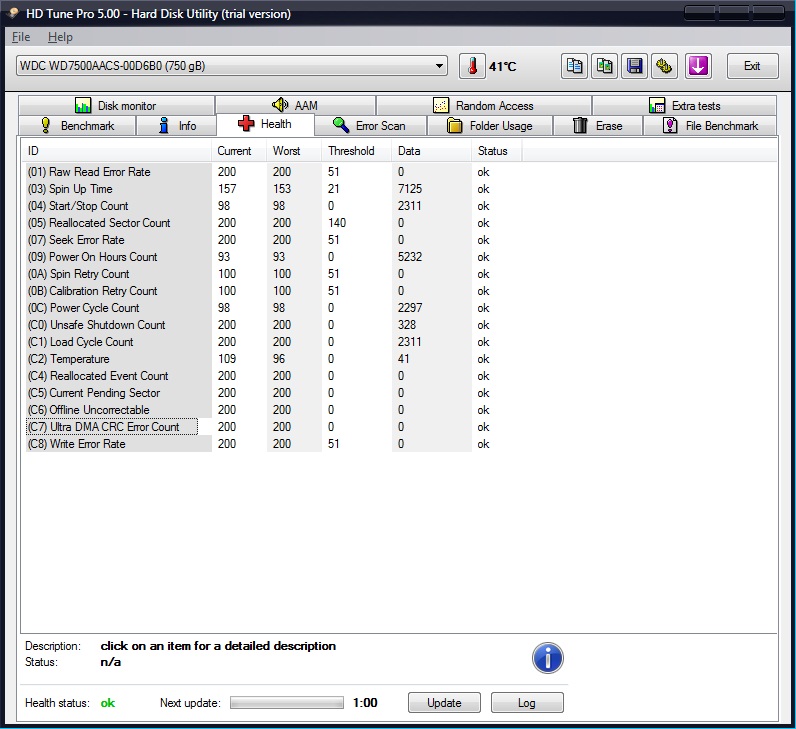Click the blue information icon
This screenshot has width=796, height=729.
[x=547, y=657]
